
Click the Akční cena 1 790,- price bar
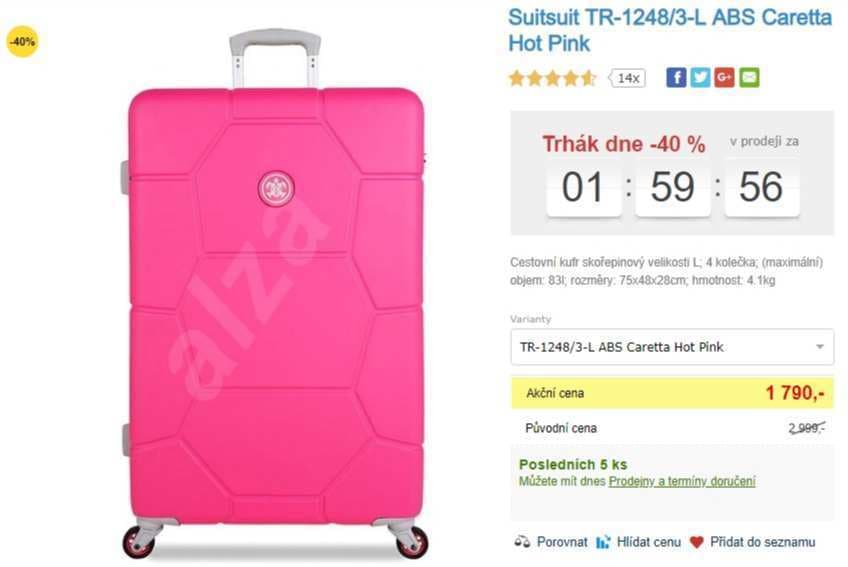[x=672, y=393]
